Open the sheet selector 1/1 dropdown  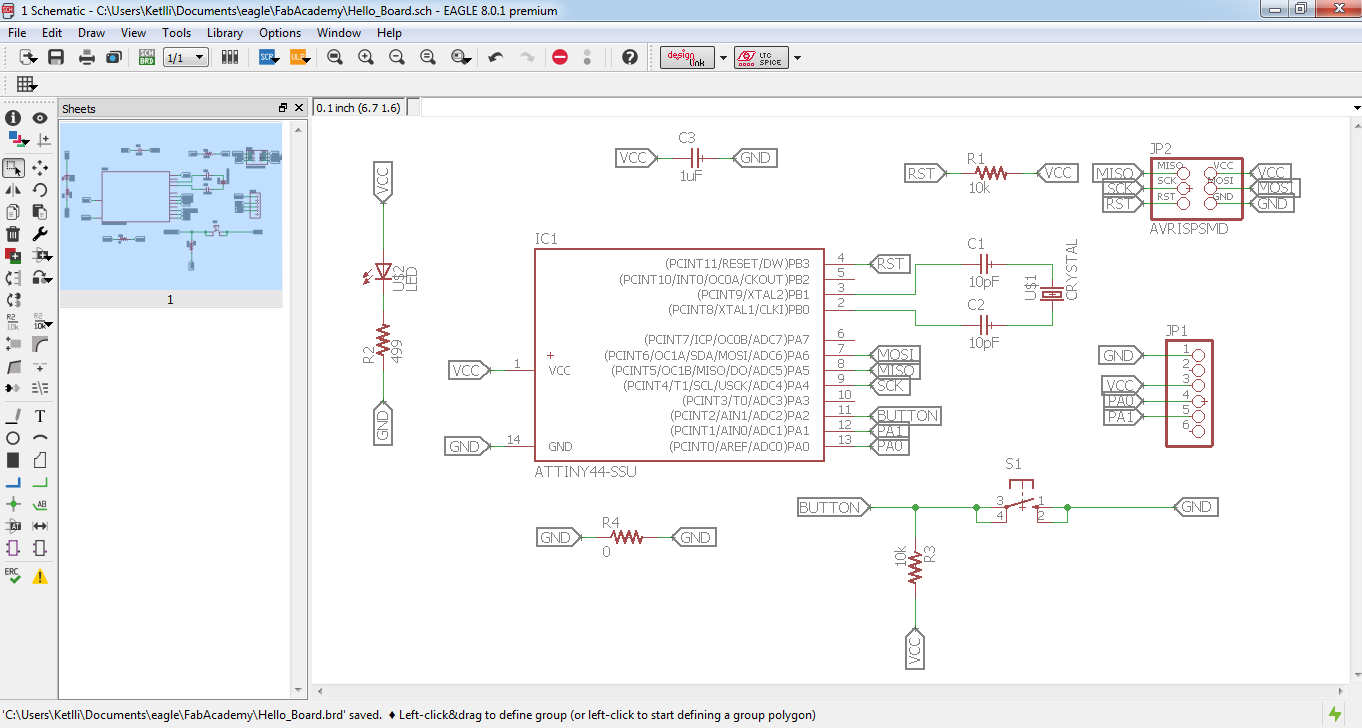[x=185, y=58]
